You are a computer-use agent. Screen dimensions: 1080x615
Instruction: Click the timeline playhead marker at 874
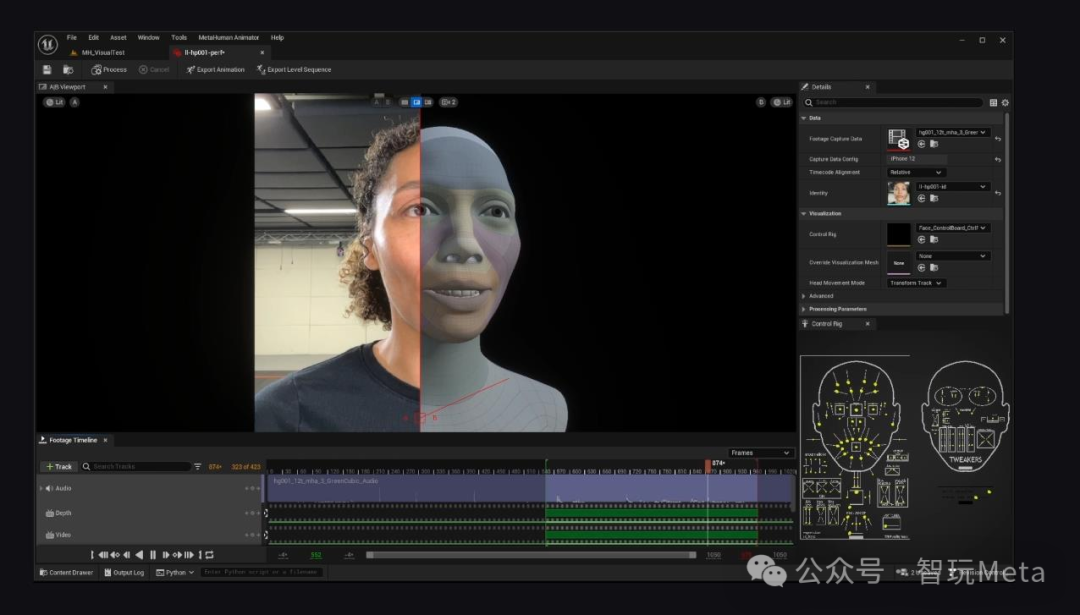tap(707, 465)
